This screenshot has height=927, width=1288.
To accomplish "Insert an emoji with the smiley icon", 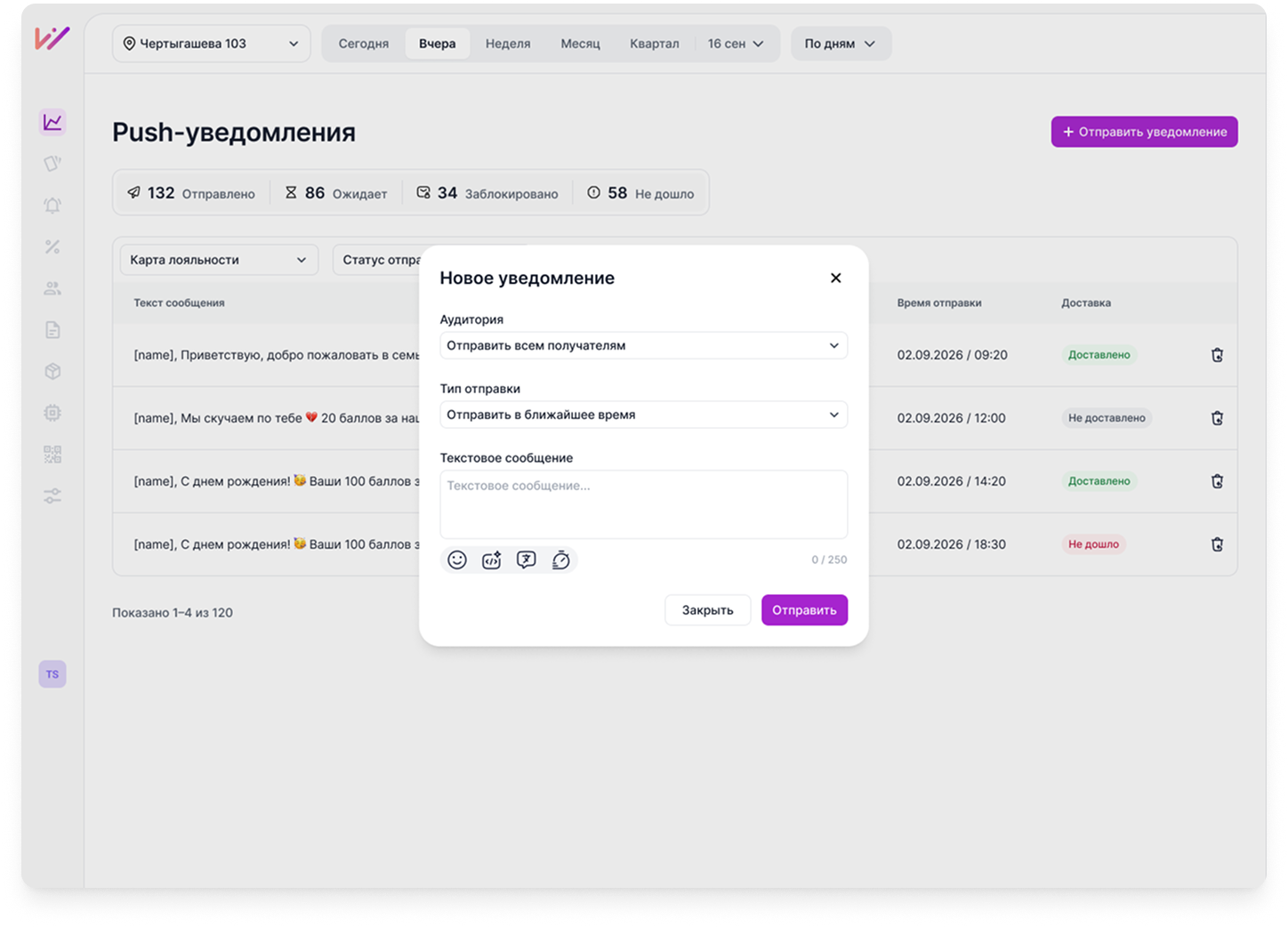I will [457, 560].
